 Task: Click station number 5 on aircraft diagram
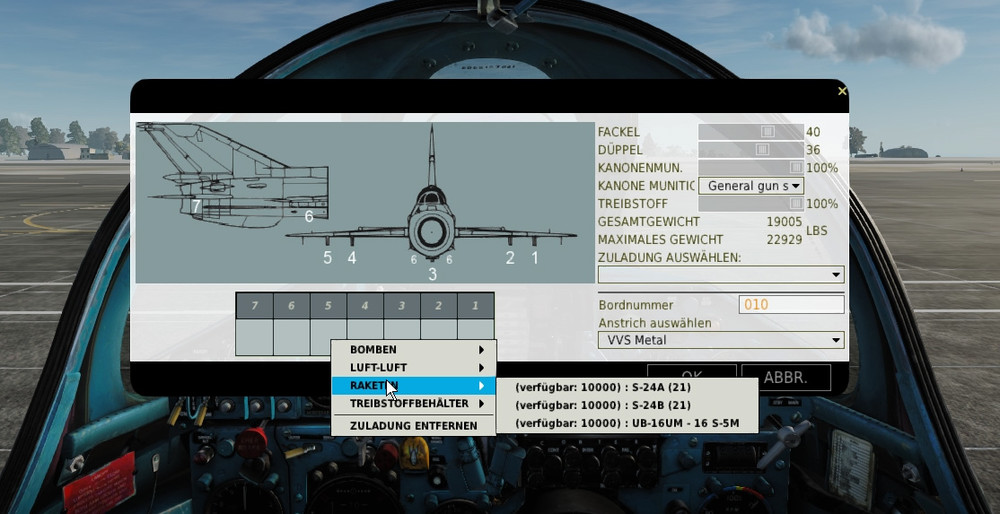(327, 258)
